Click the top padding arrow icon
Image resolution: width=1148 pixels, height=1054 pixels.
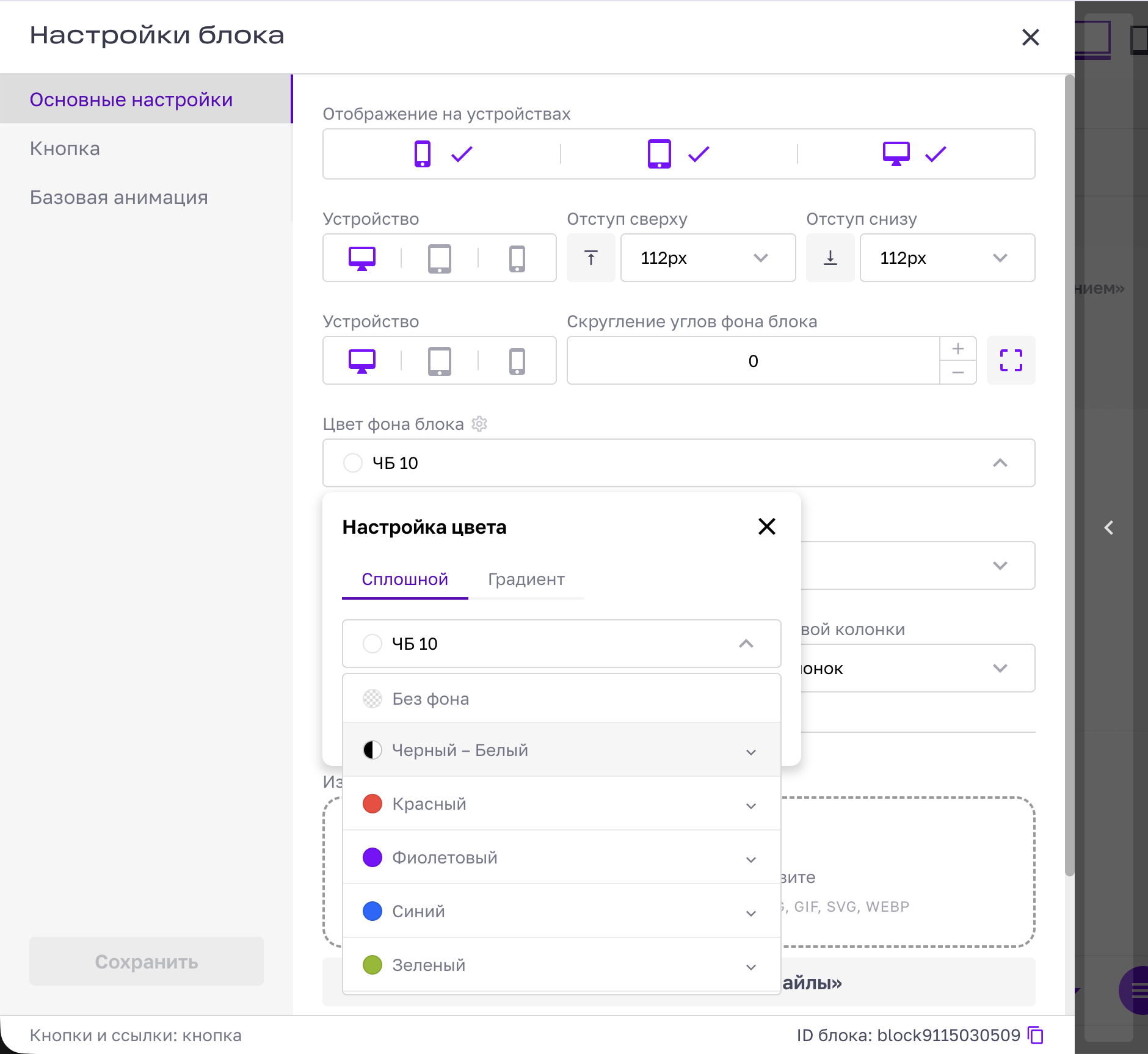591,258
